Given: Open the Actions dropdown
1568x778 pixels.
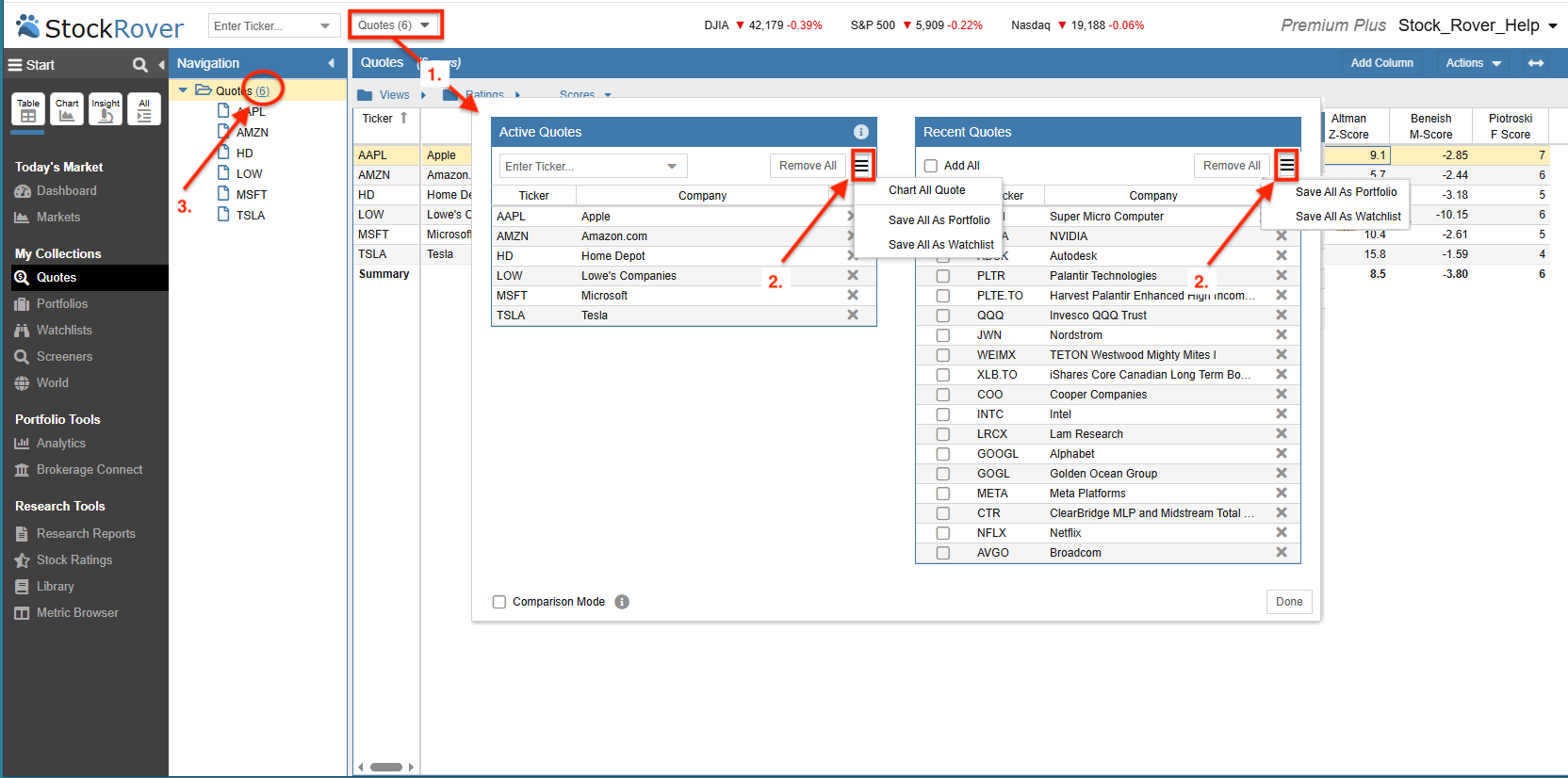Looking at the screenshot, I should click(1473, 63).
